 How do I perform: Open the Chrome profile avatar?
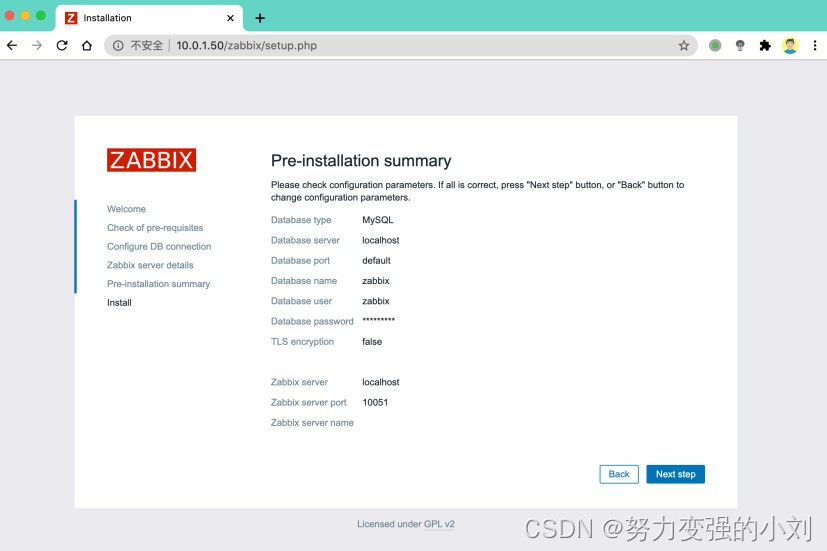click(790, 45)
